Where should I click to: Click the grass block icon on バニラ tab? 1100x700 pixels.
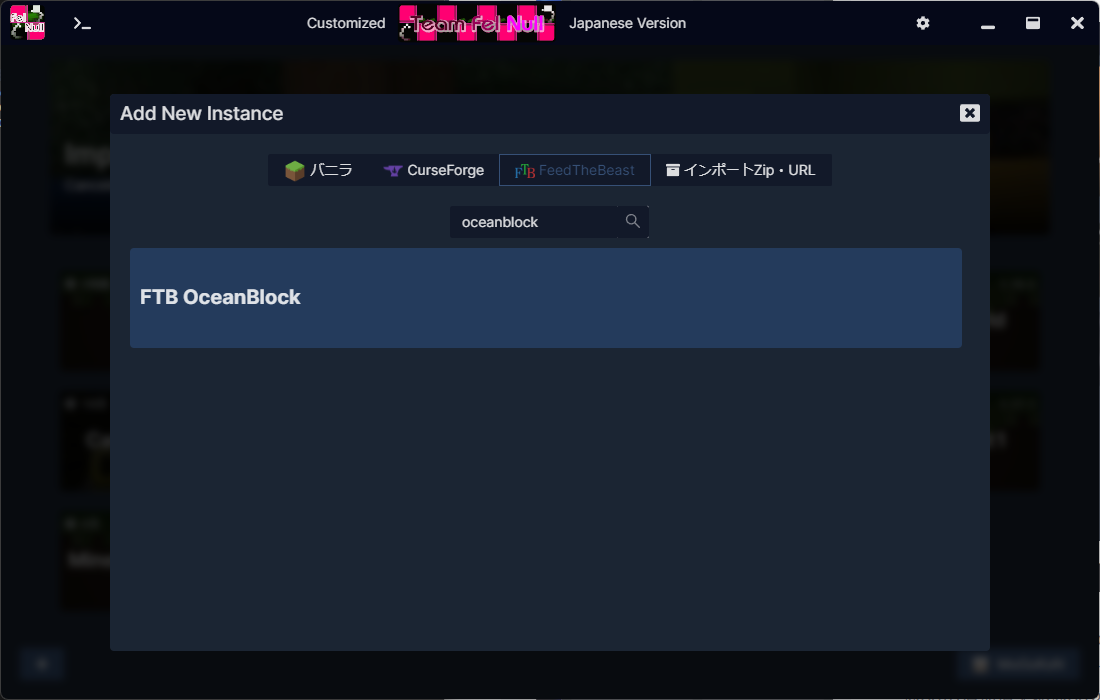point(294,170)
